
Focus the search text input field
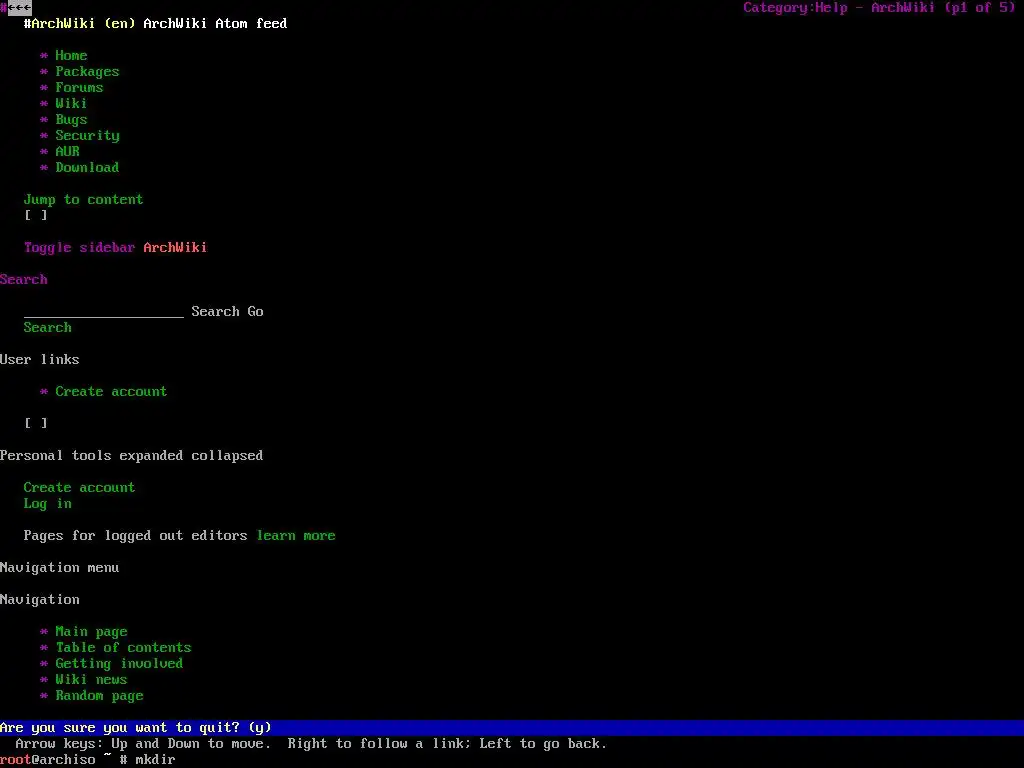point(104,312)
